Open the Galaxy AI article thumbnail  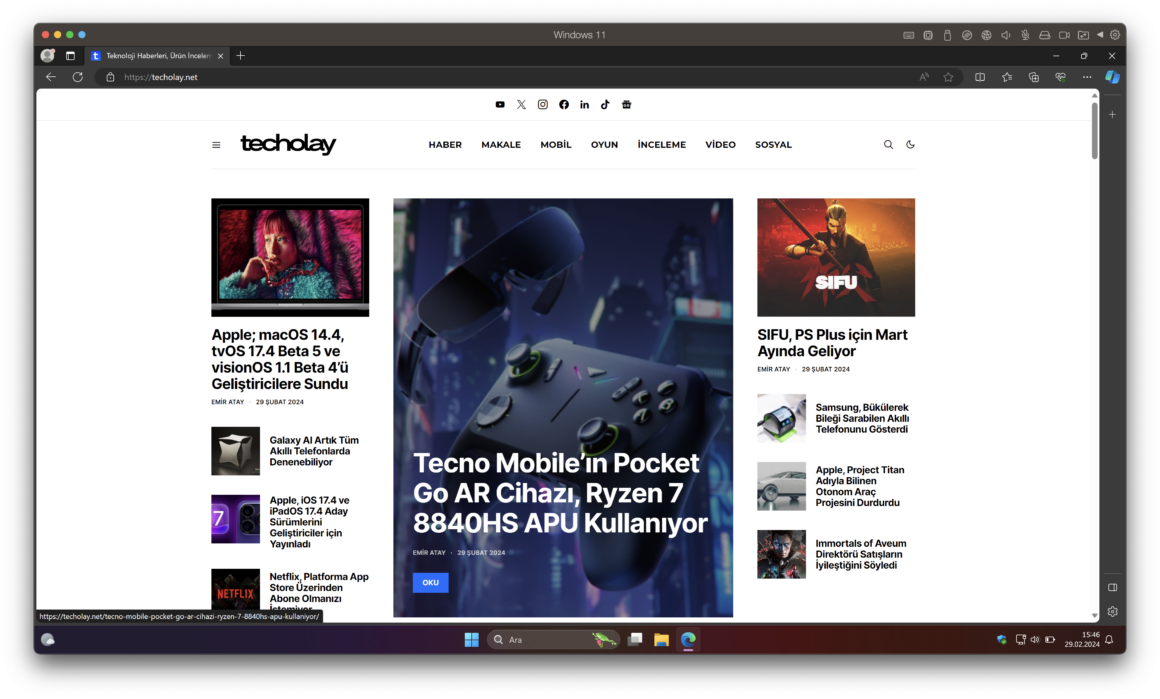pos(235,451)
